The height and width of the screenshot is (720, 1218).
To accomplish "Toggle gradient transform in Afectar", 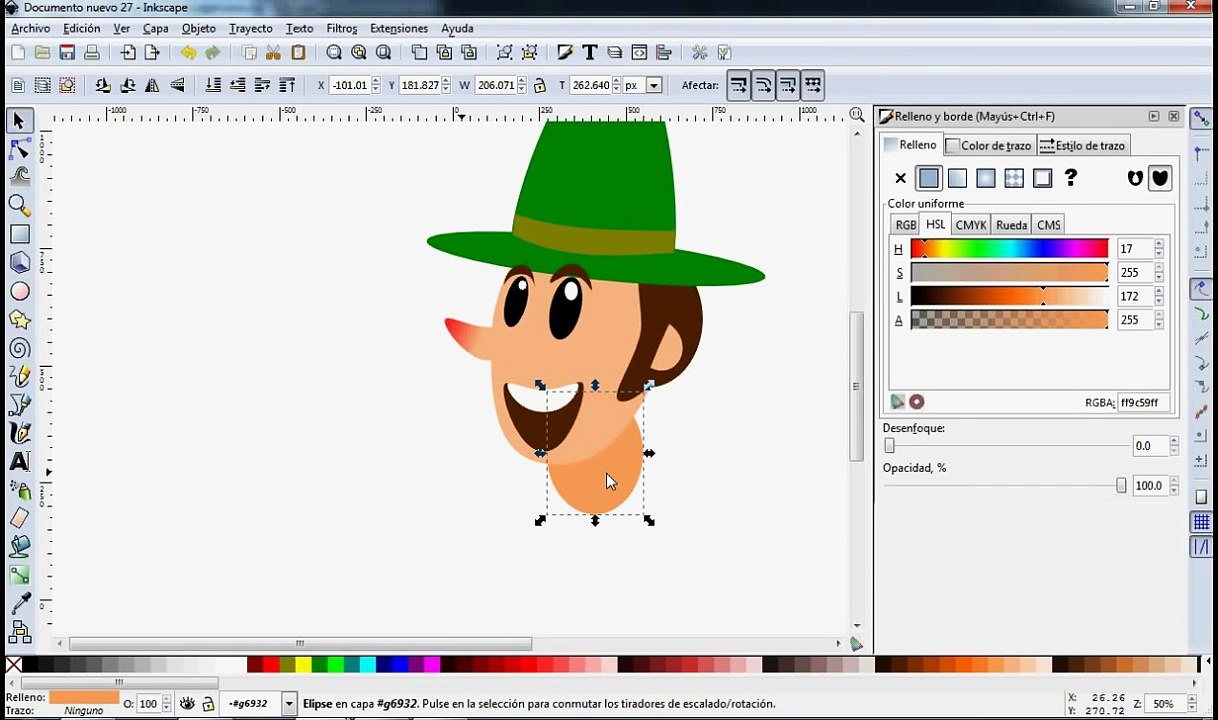I will pyautogui.click(x=788, y=85).
